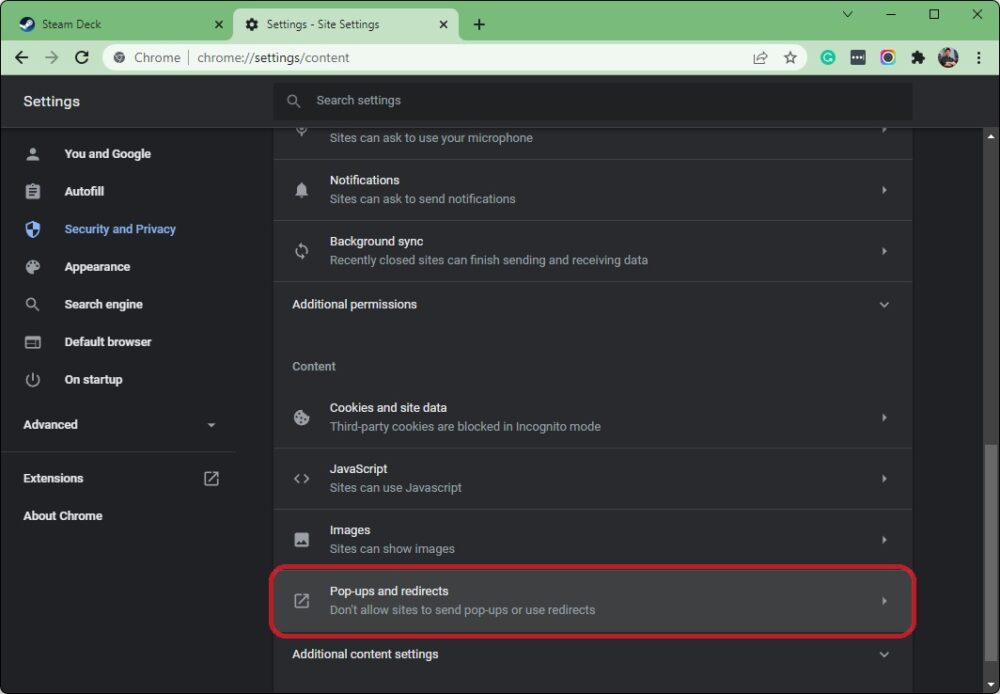The height and width of the screenshot is (694, 1000).
Task: Open the Grammarly extension icon
Action: 828,58
